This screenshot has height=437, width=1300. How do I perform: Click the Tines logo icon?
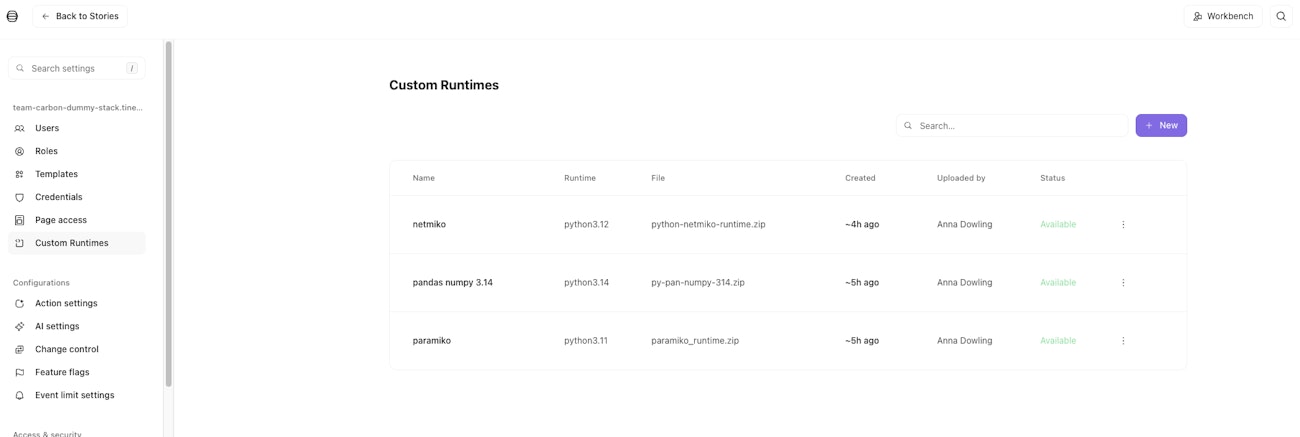click(12, 16)
